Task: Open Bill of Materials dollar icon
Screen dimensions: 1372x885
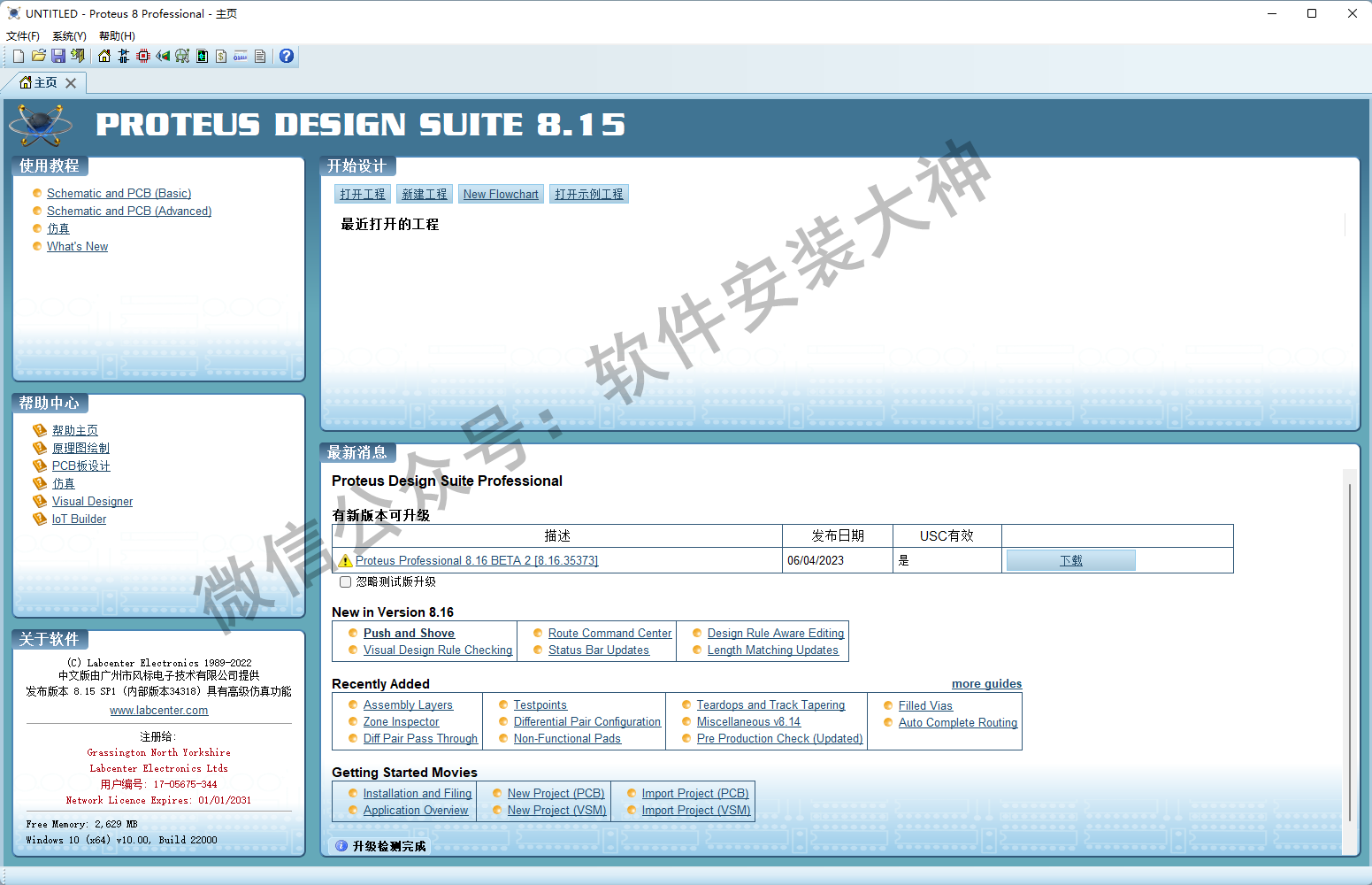Action: 221,56
